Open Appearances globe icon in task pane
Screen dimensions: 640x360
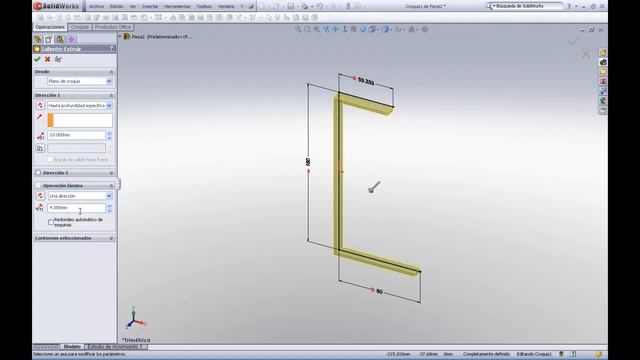click(603, 100)
